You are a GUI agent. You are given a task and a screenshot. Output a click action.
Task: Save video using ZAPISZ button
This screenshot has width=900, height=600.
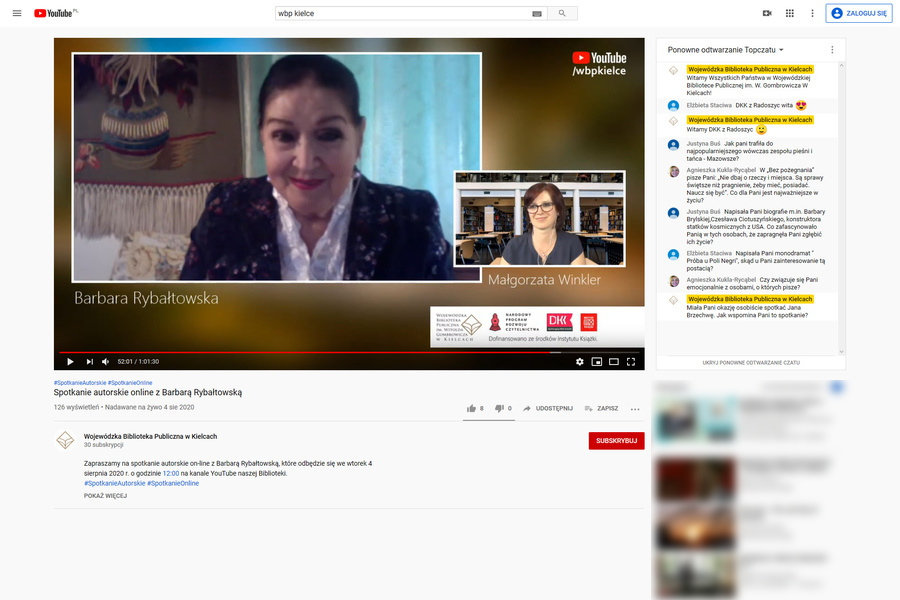(x=601, y=408)
